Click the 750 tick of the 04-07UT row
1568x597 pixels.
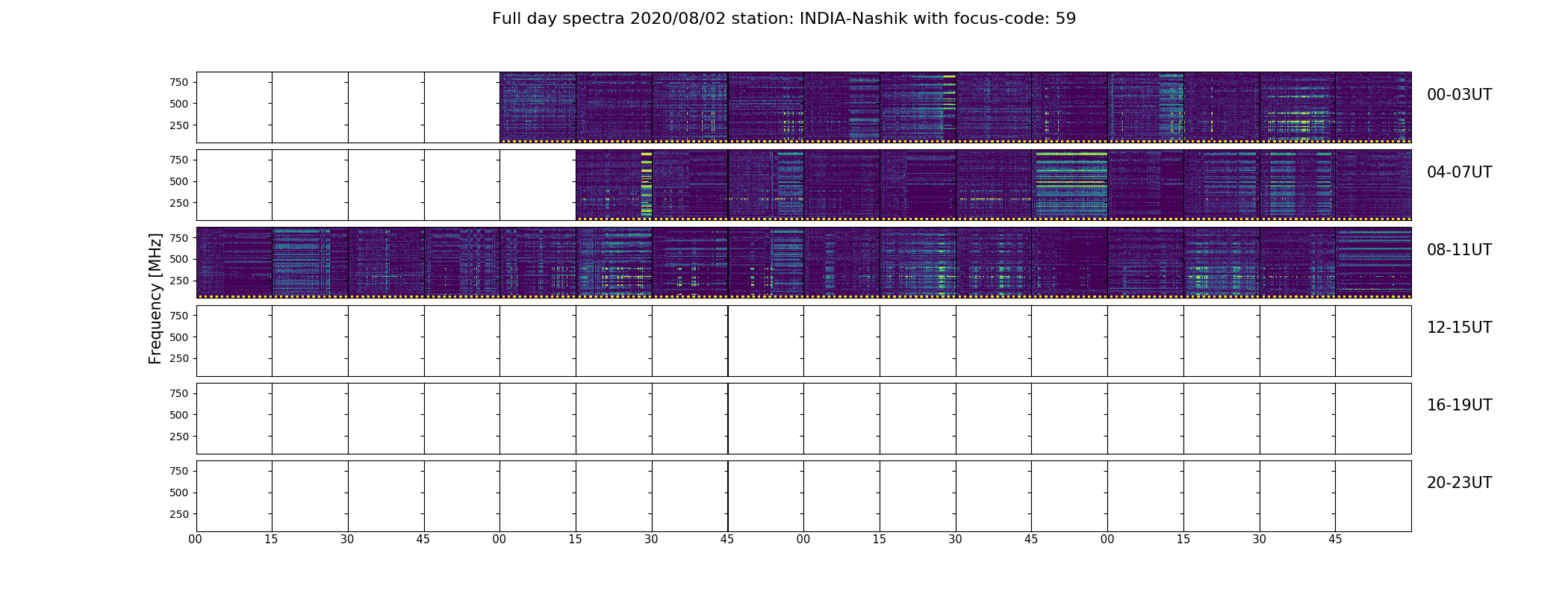click(178, 160)
